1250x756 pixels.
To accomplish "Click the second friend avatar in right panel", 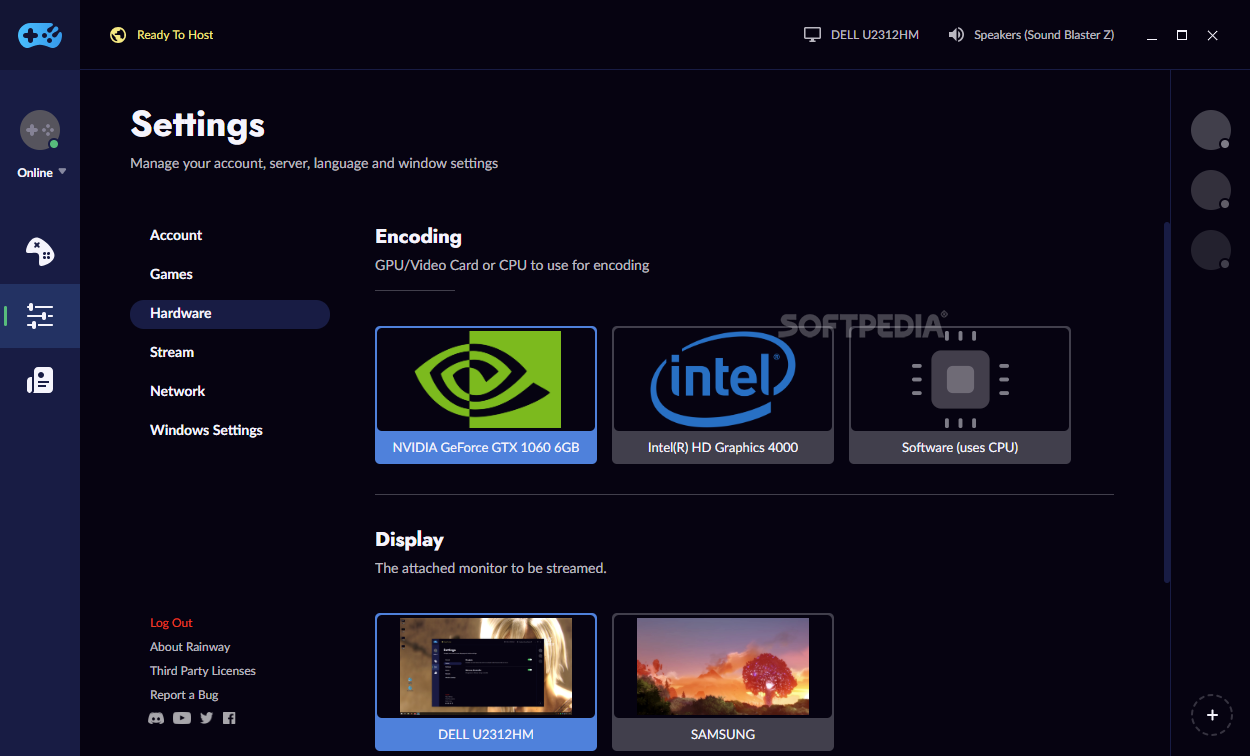I will click(x=1211, y=190).
